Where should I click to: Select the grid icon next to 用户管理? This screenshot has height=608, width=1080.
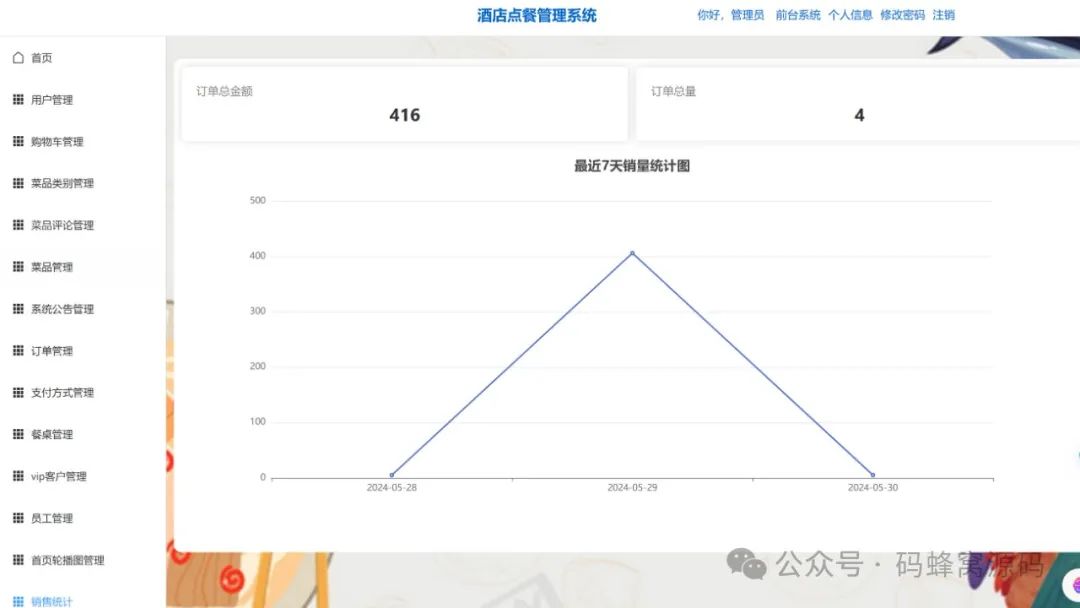click(x=17, y=99)
